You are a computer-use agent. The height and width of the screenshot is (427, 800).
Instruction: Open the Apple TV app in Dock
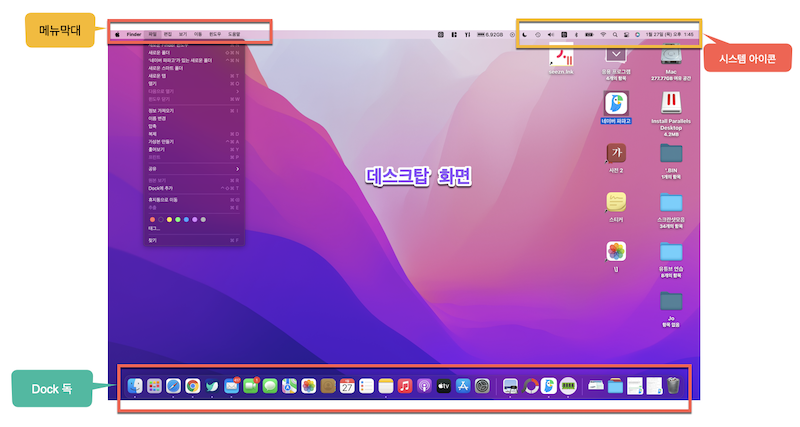pyautogui.click(x=443, y=386)
